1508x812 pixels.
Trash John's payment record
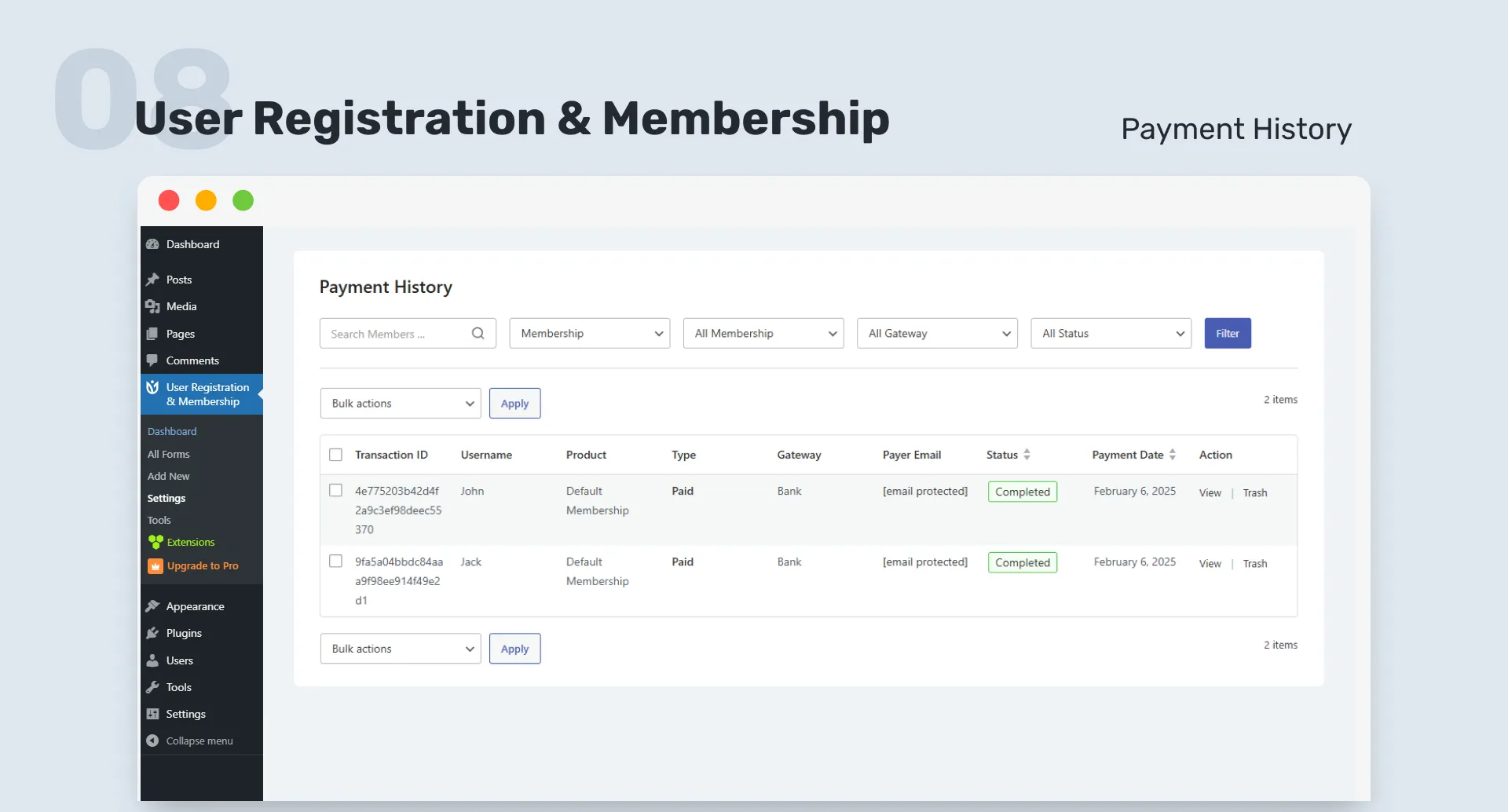click(1255, 493)
